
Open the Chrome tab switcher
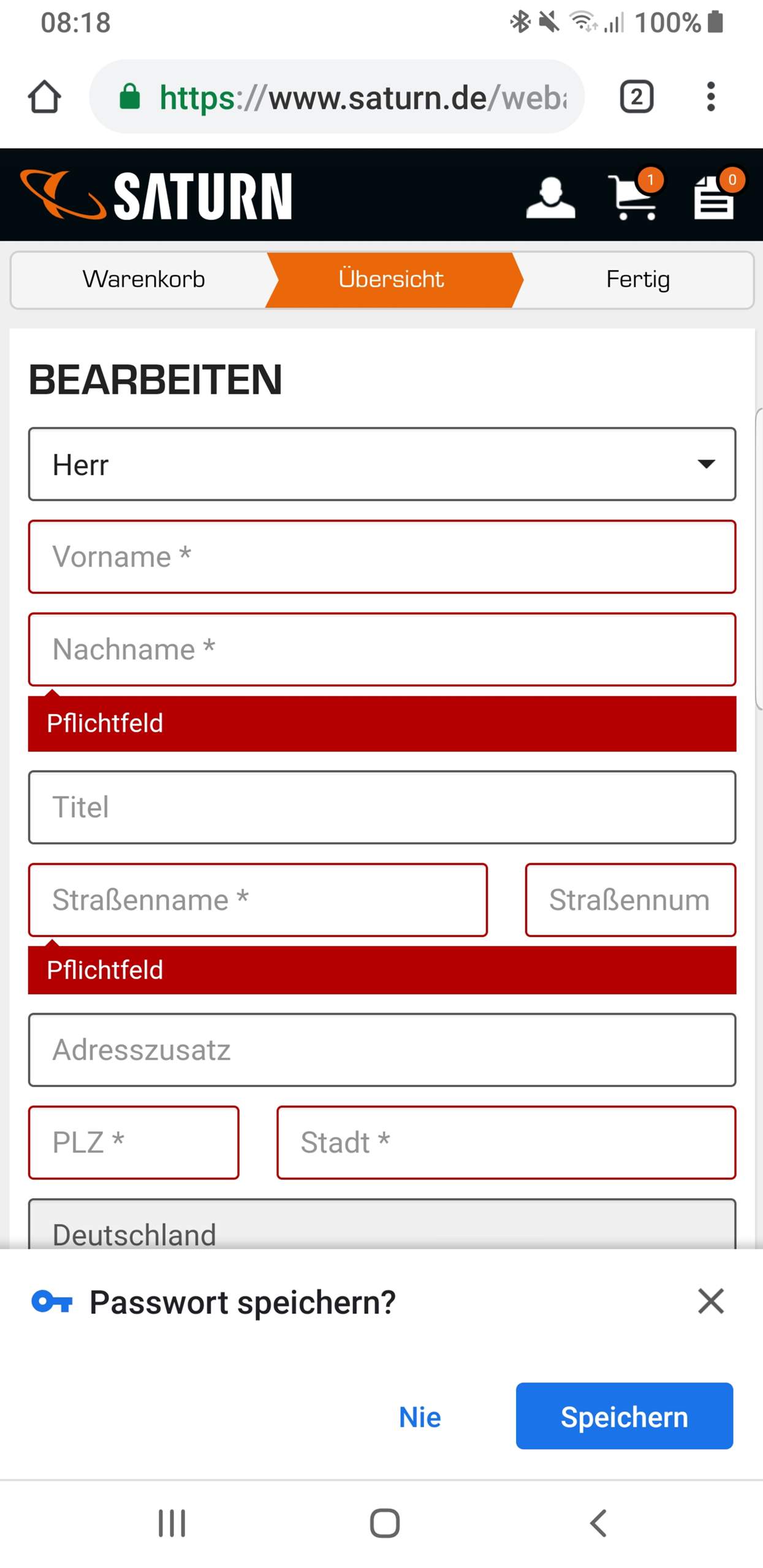[x=637, y=97]
